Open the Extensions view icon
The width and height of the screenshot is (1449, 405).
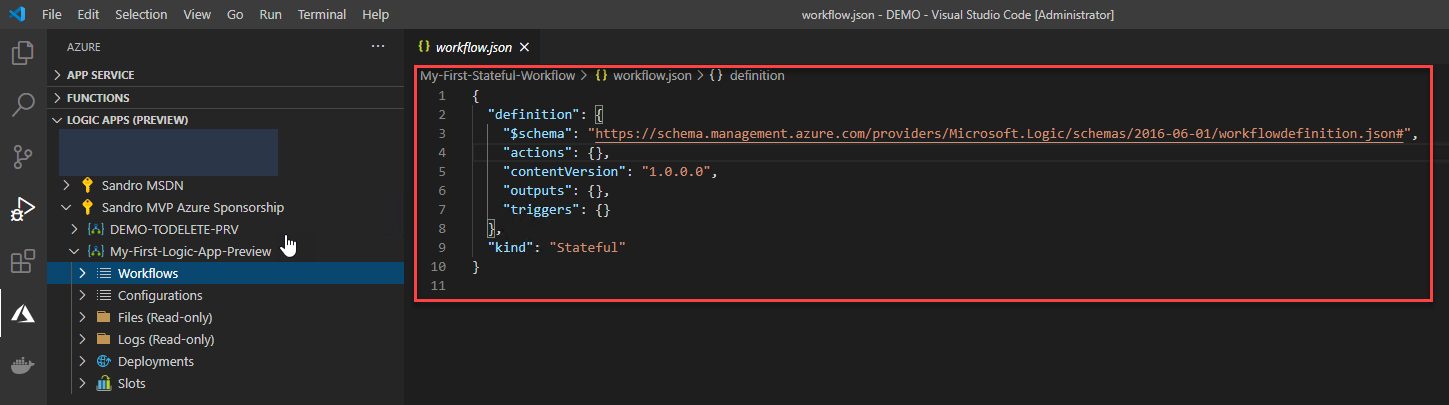pyautogui.click(x=22, y=262)
